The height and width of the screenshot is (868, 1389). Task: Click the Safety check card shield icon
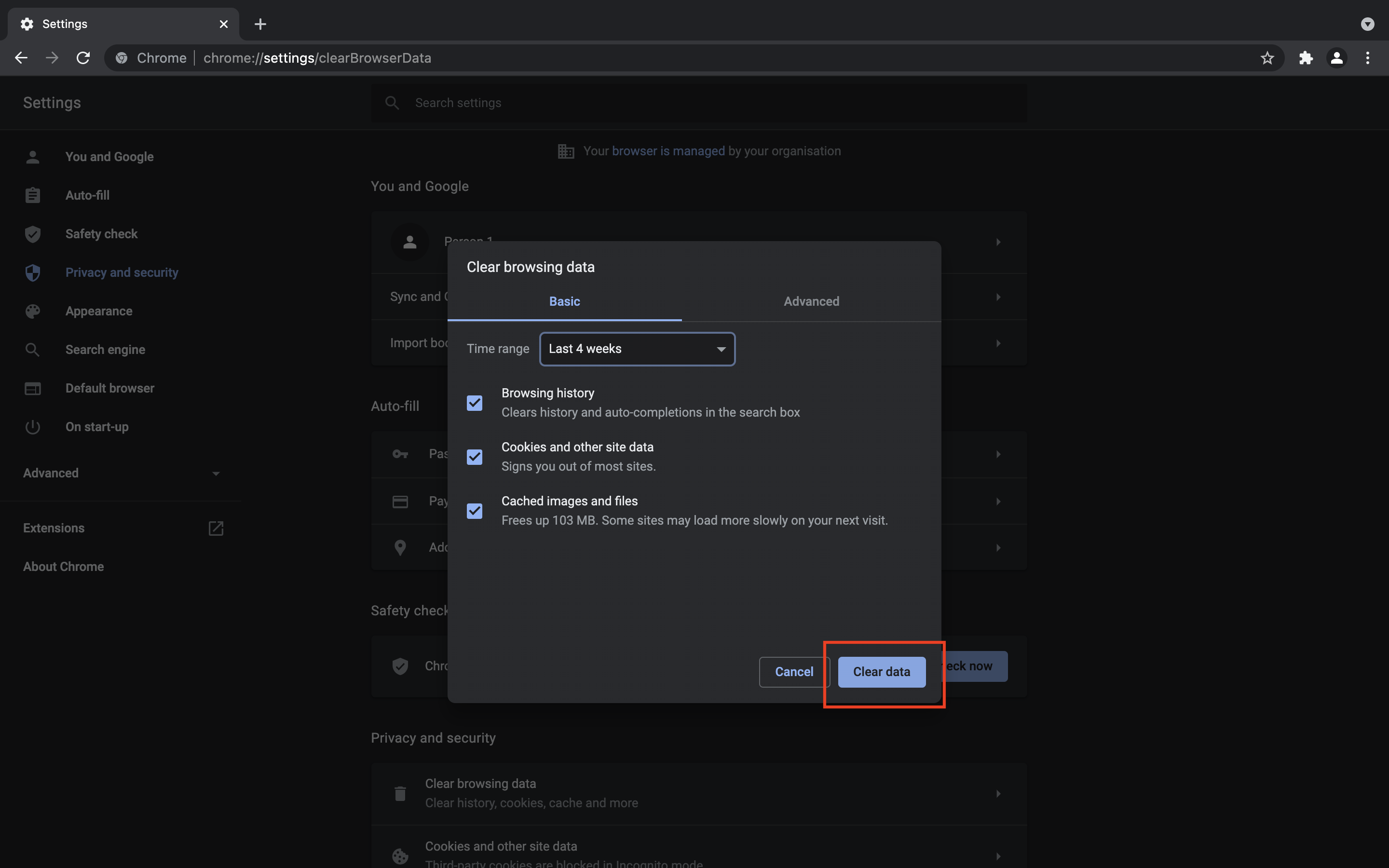click(400, 666)
